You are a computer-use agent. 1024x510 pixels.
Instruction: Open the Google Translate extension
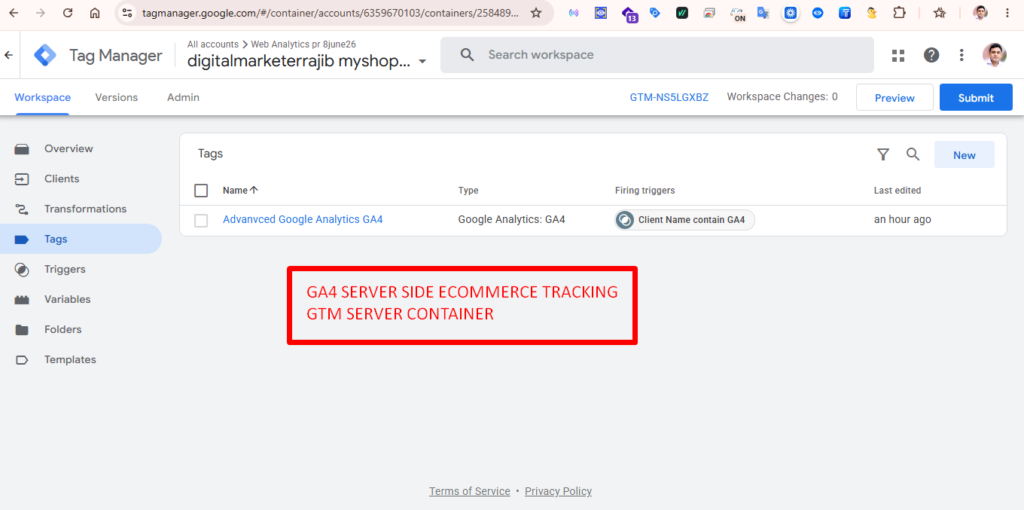click(x=763, y=12)
